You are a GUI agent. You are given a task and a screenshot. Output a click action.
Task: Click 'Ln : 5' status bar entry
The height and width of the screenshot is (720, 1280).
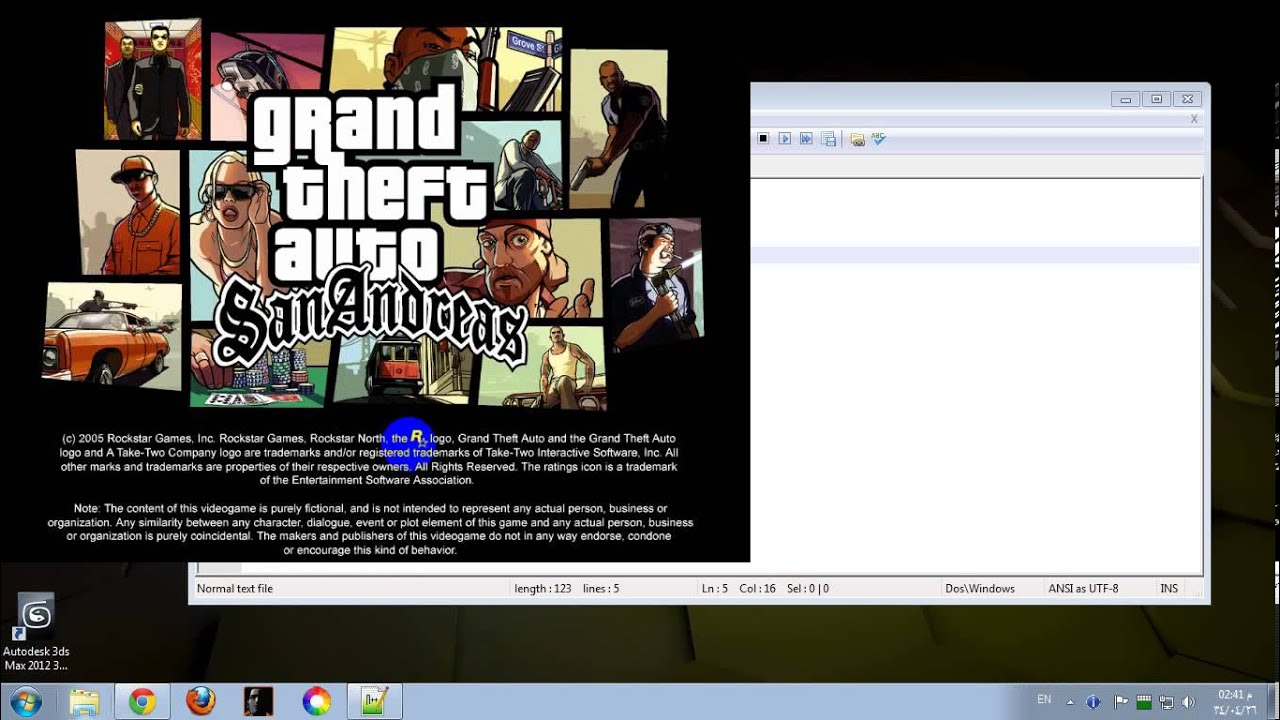coord(715,589)
